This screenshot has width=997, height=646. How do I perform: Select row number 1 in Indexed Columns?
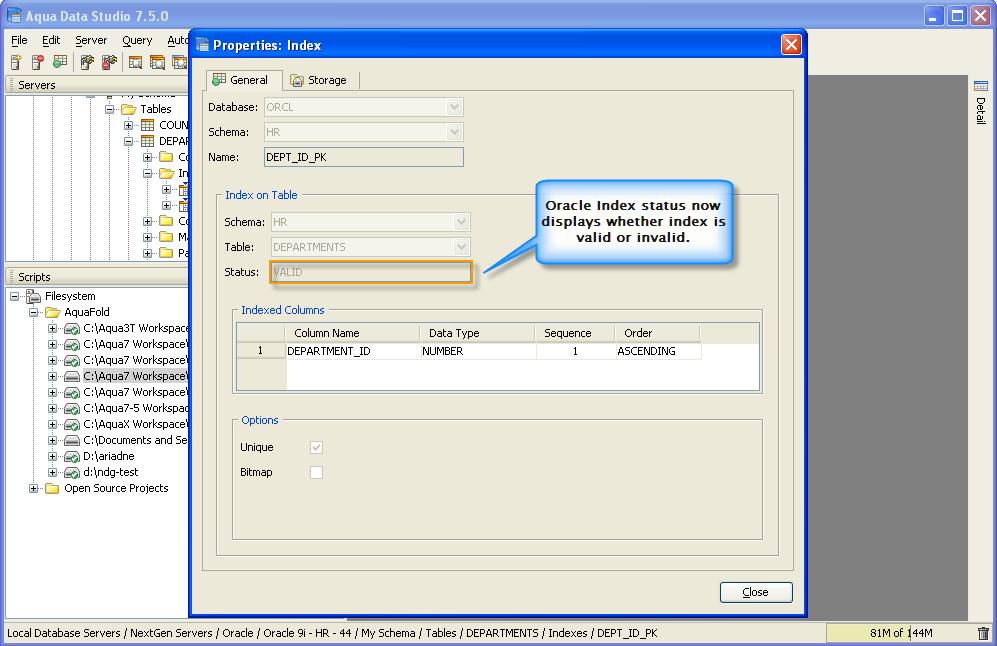(x=261, y=351)
